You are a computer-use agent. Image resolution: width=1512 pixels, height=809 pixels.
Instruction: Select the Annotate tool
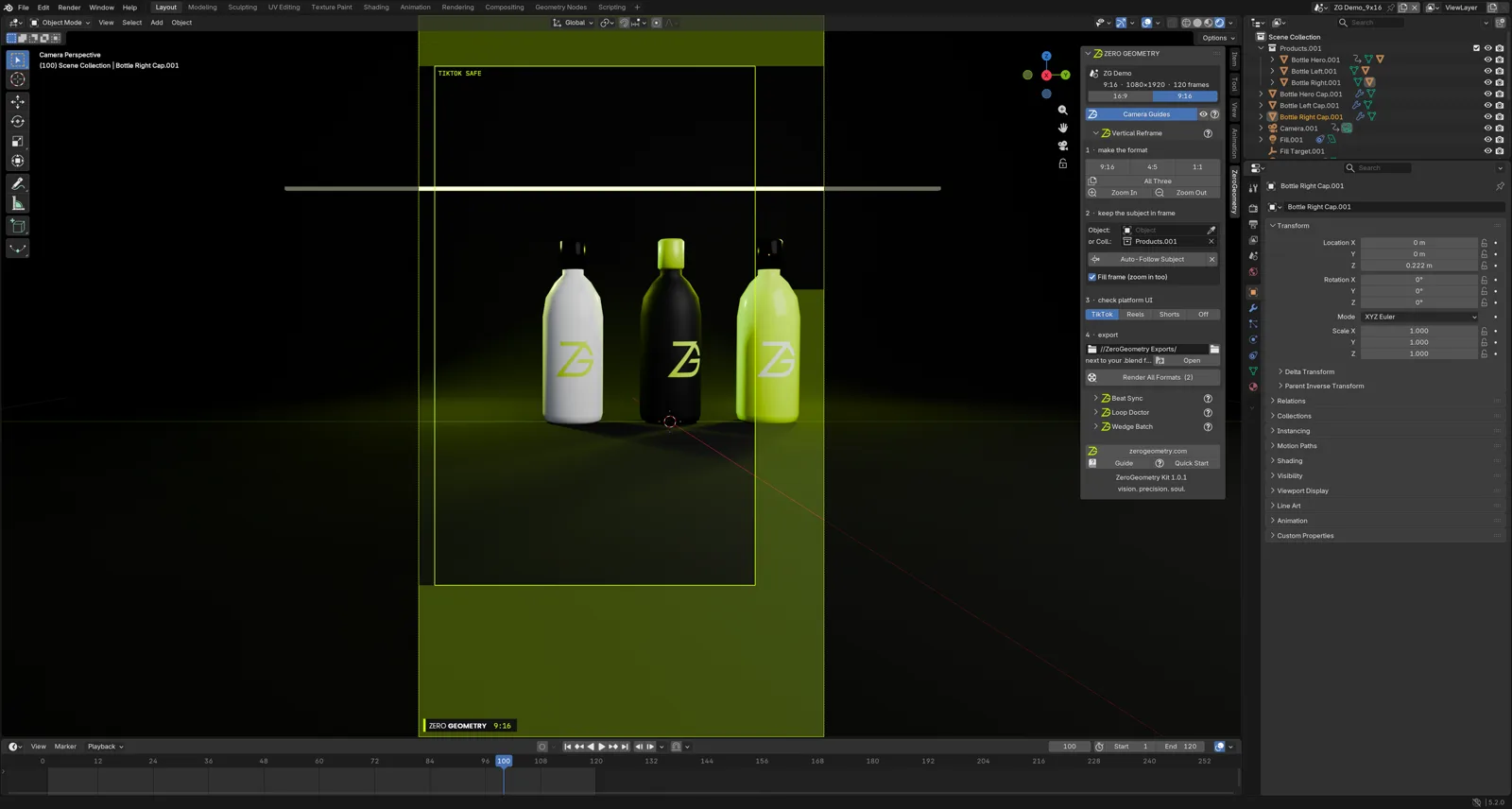pos(17,183)
